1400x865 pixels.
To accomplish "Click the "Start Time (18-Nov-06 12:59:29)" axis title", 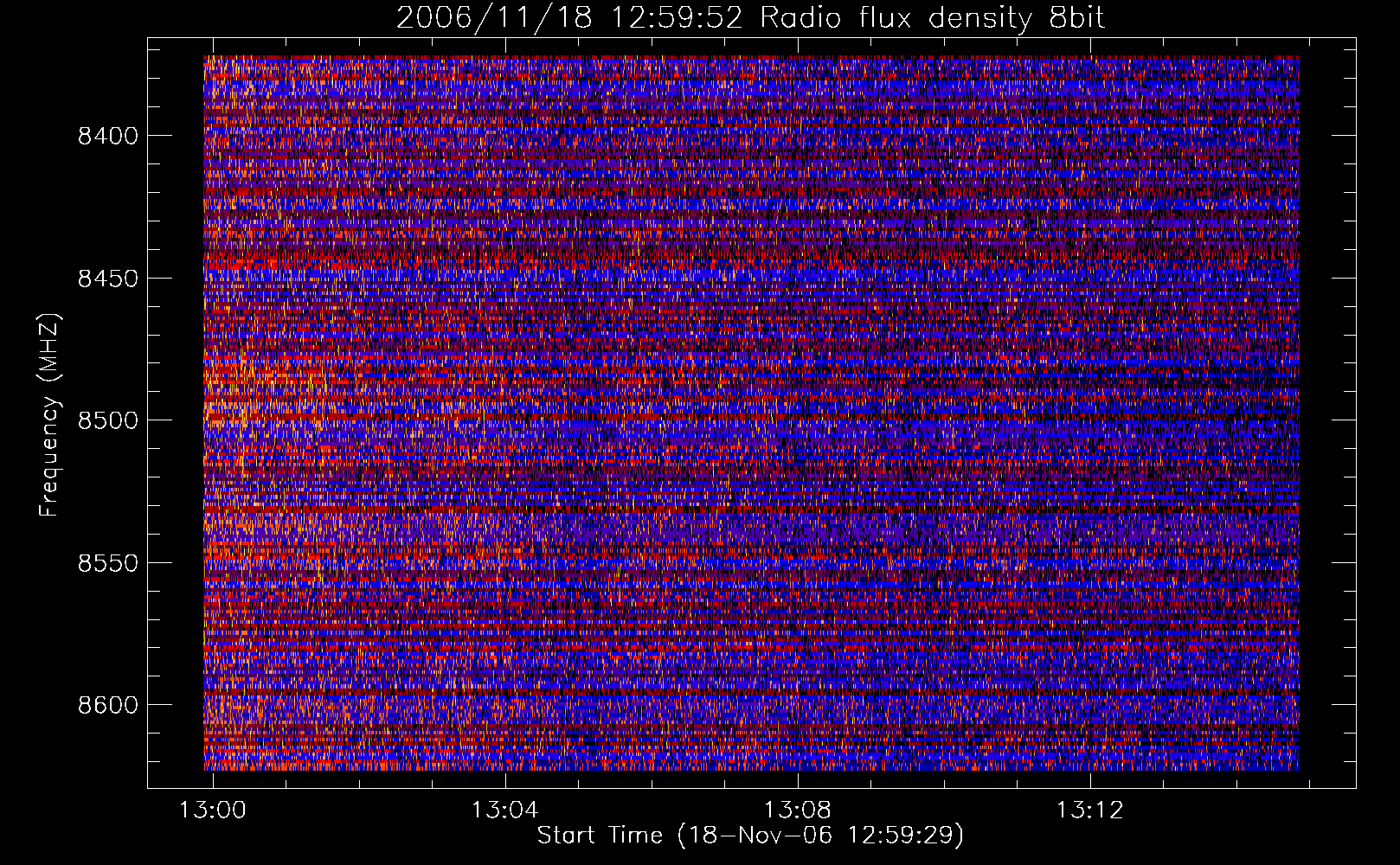I will click(x=750, y=836).
